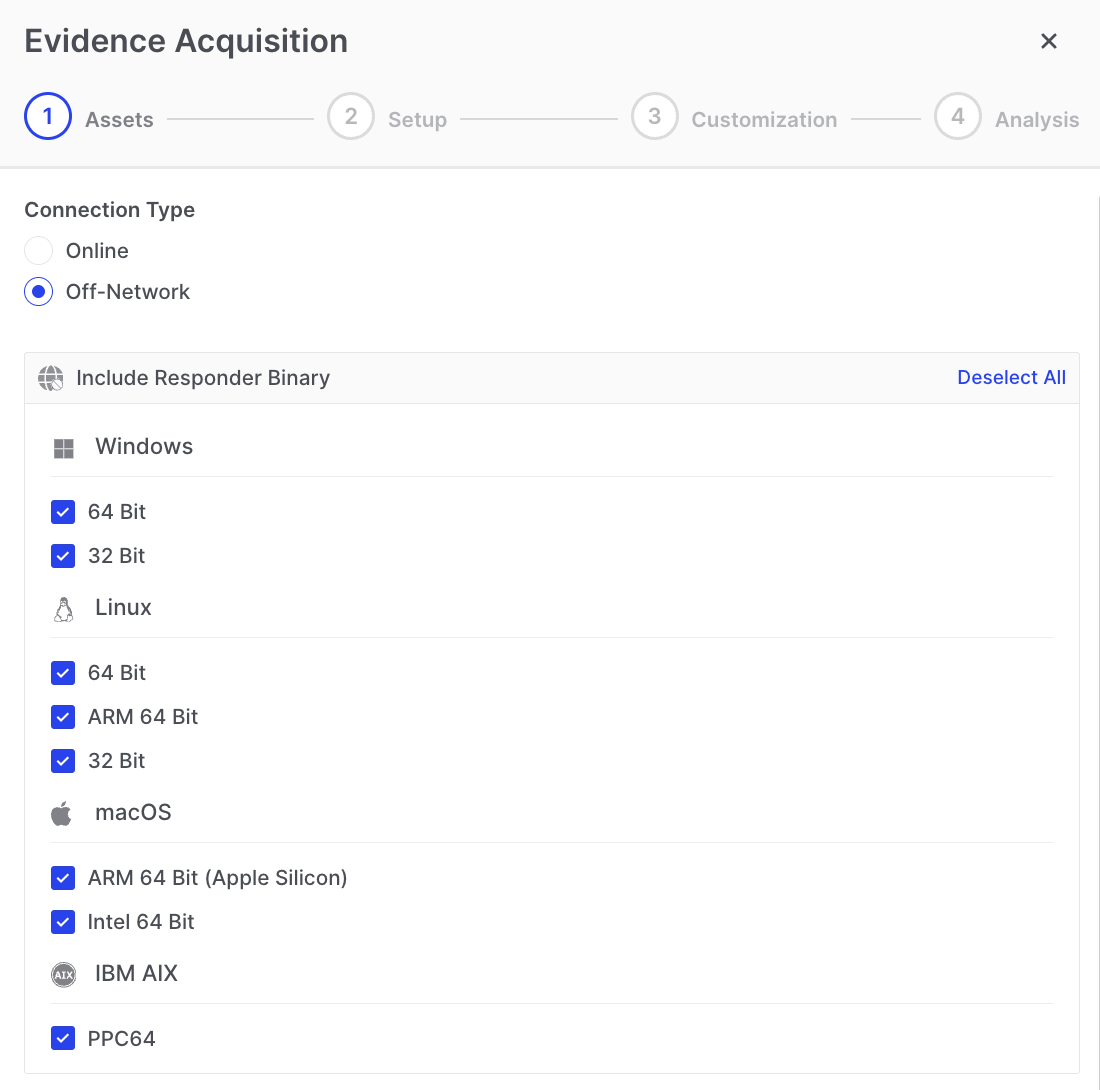Click the Apple macOS icon
The height and width of the screenshot is (1090, 1100).
pyautogui.click(x=62, y=813)
